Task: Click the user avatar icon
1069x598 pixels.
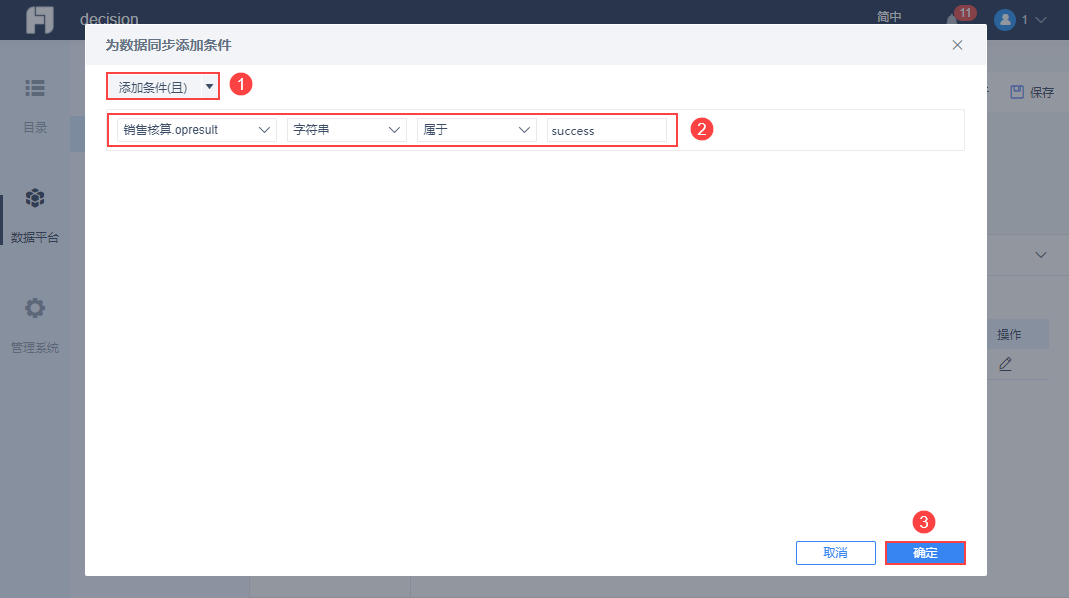Action: click(x=1005, y=20)
